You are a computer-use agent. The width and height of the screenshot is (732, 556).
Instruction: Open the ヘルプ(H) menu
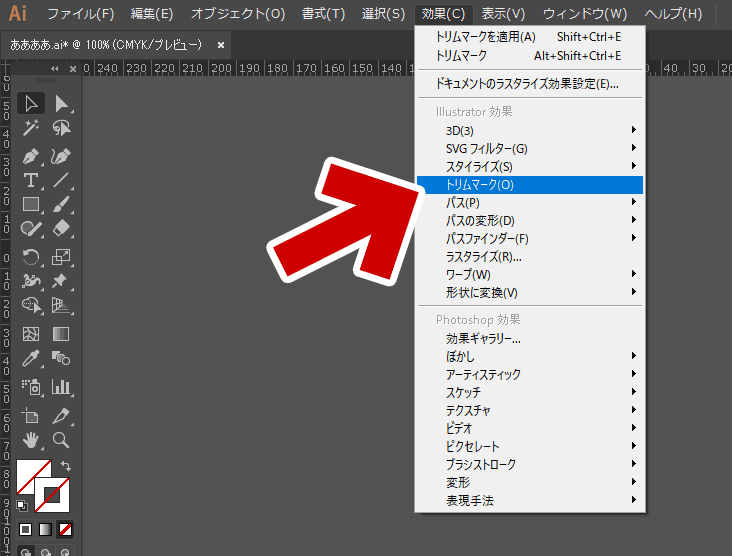pyautogui.click(x=673, y=14)
